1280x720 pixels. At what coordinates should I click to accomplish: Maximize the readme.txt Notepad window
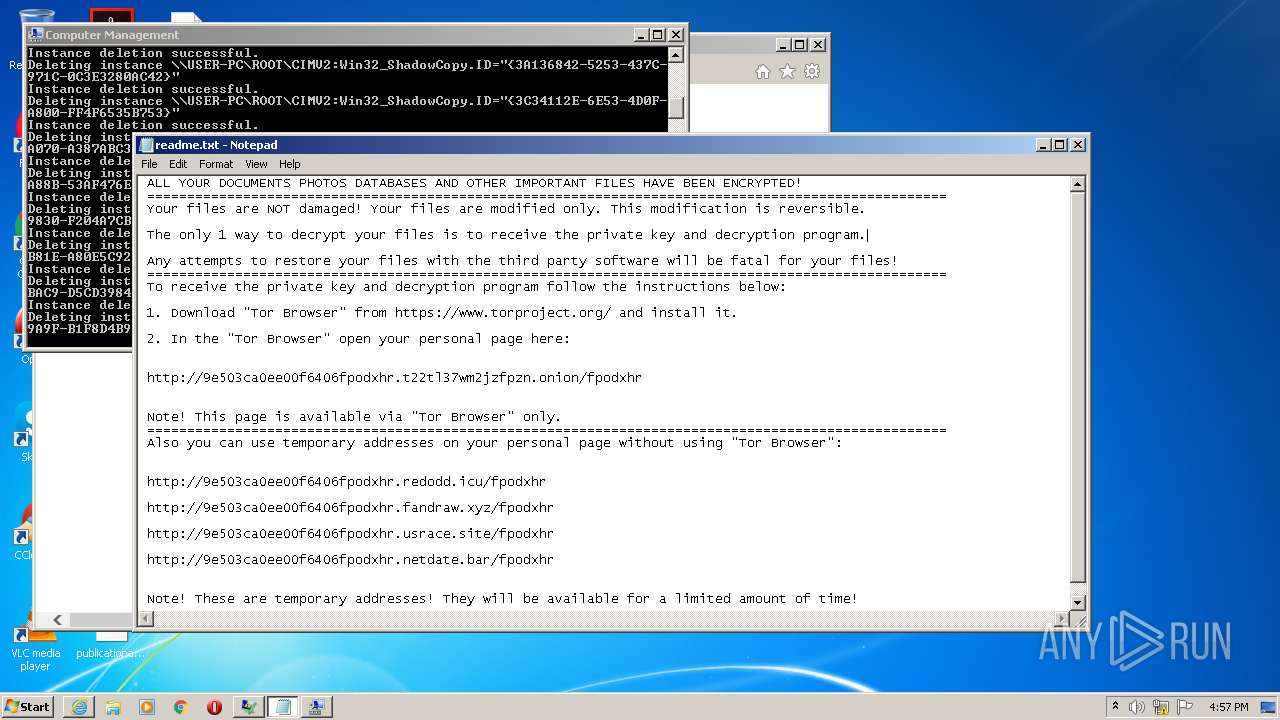point(1060,145)
